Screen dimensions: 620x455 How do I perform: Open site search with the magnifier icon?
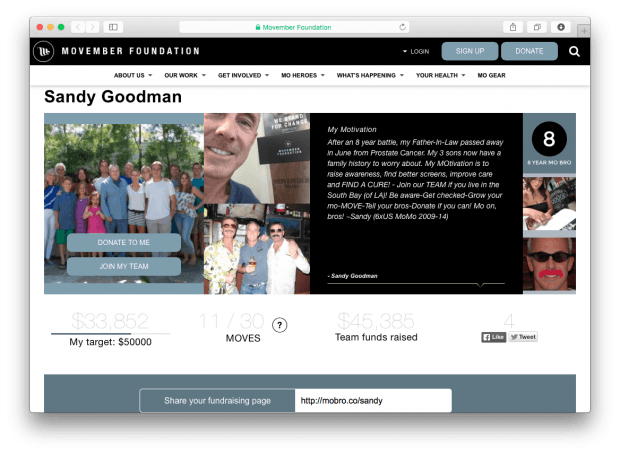[574, 52]
